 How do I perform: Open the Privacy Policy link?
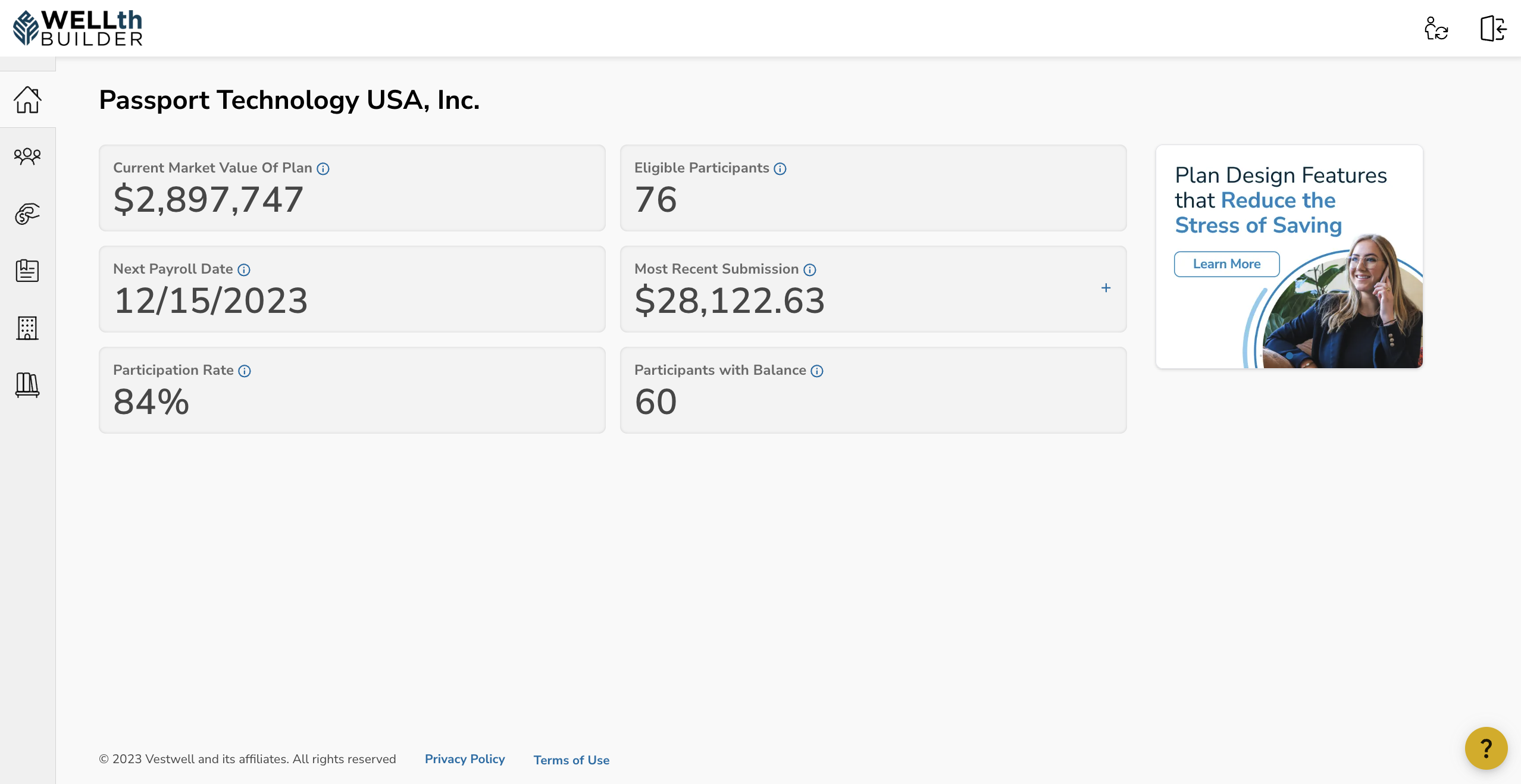[x=465, y=759]
